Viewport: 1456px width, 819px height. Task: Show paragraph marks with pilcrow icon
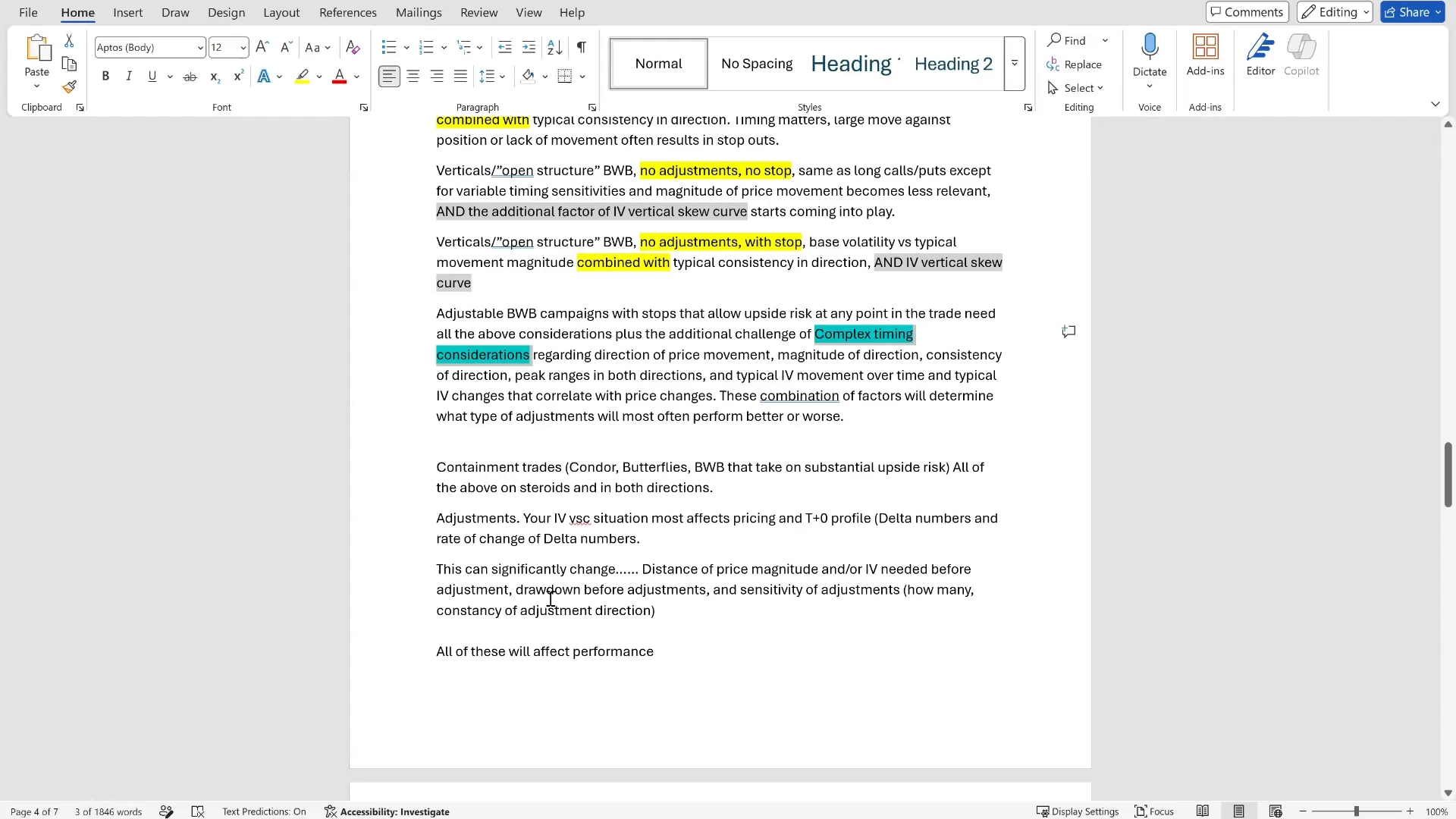pos(581,47)
